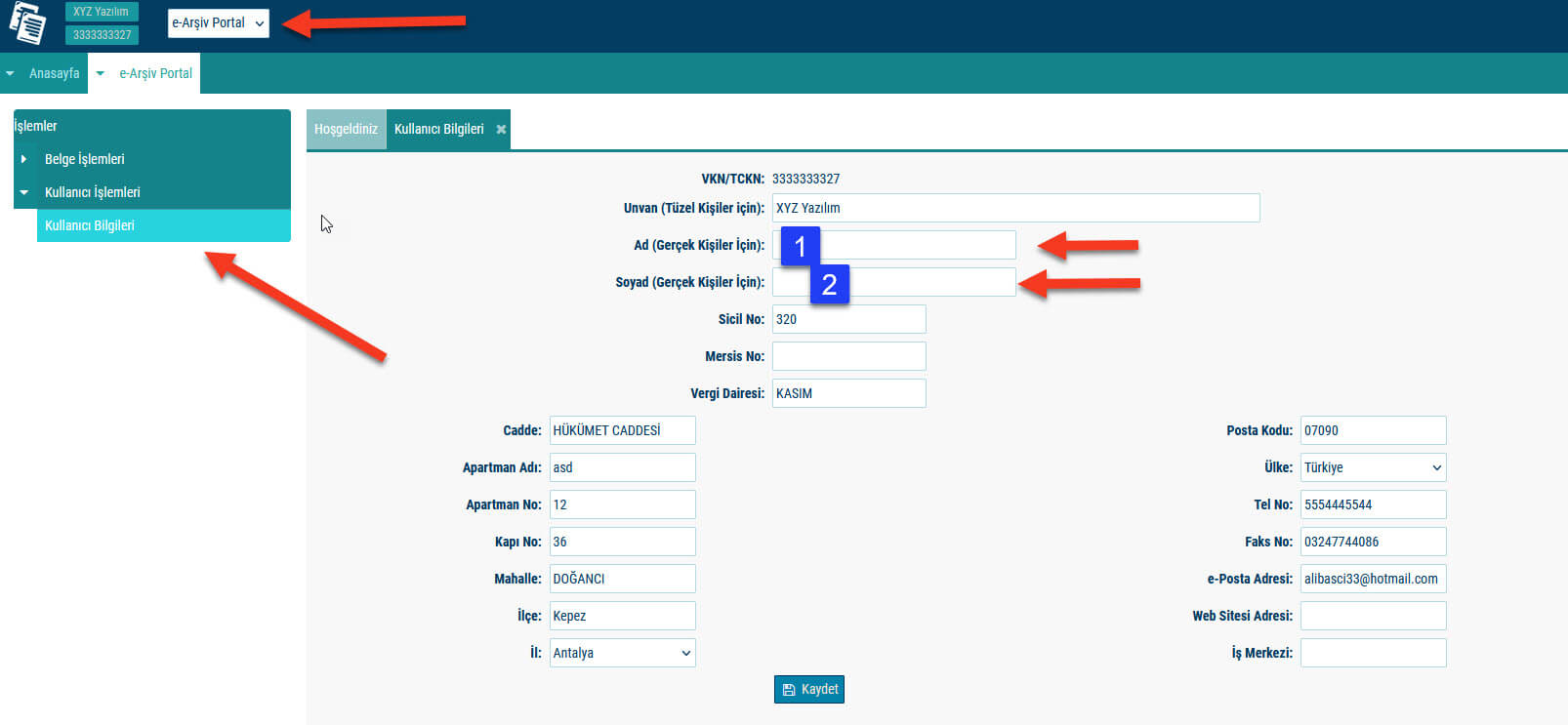Click the empty İş Merkezi field
Screen dimensions: 1568x725
point(1373,653)
